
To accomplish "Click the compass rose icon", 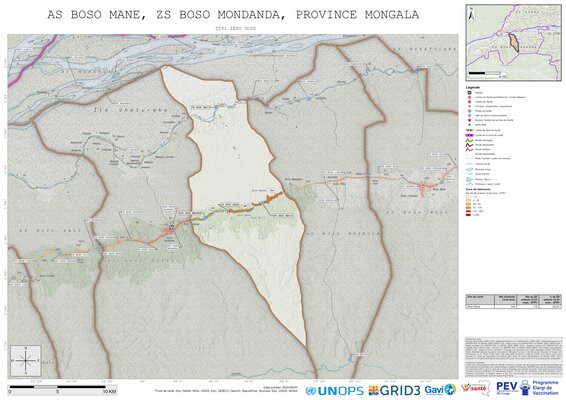I will 26,361.
